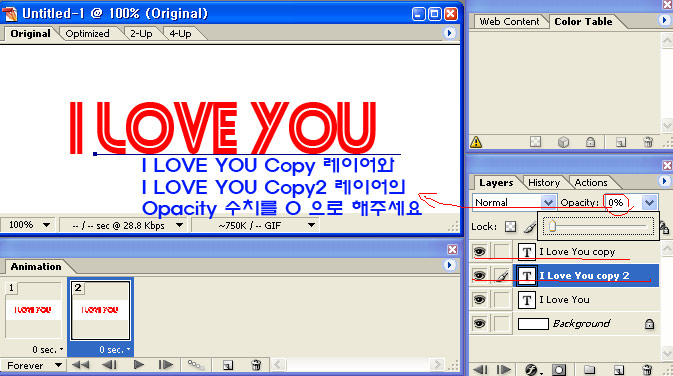673x376 pixels.
Task: Open the Opacity slider dropdown arrow
Action: pyautogui.click(x=649, y=202)
